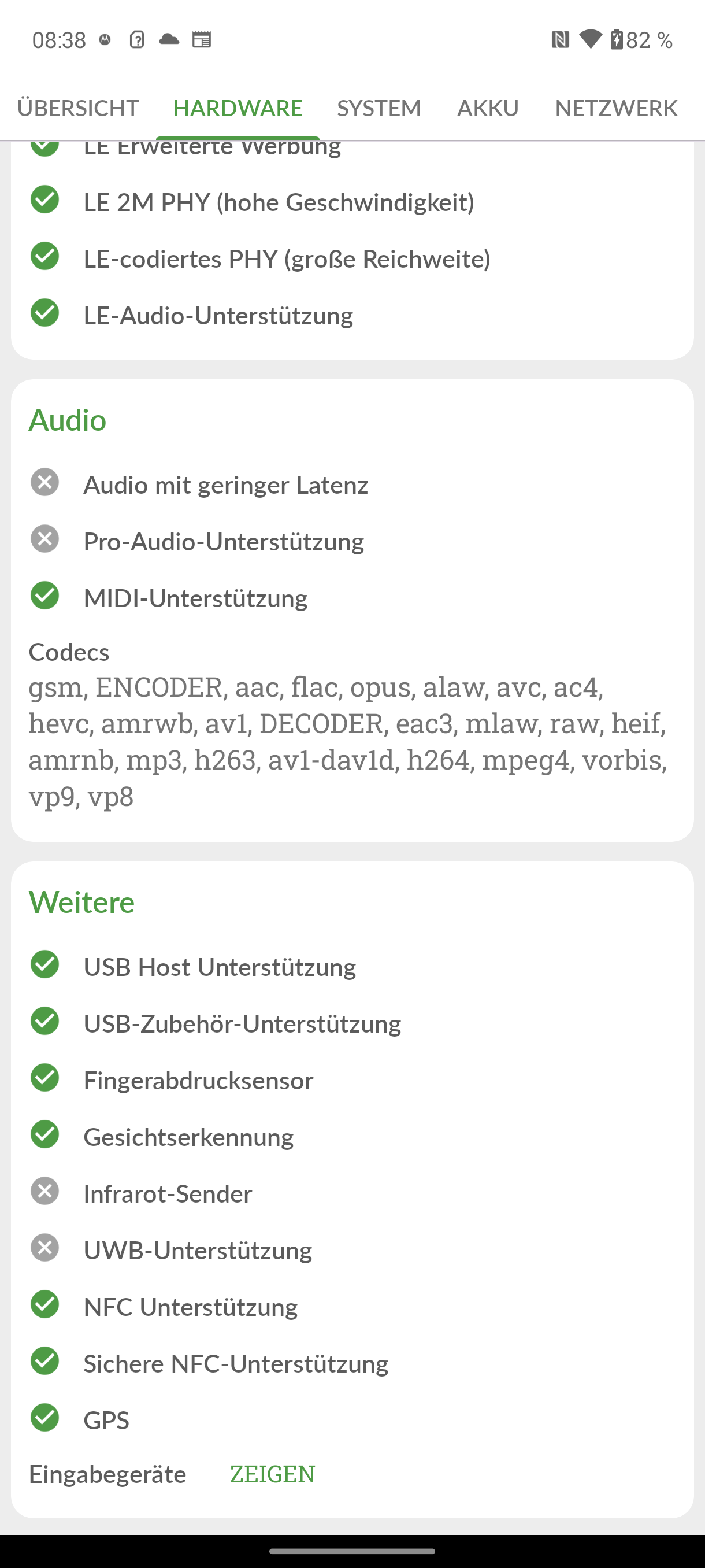The image size is (705, 1568).
Task: Tap the calendar notification icon
Action: tap(201, 40)
